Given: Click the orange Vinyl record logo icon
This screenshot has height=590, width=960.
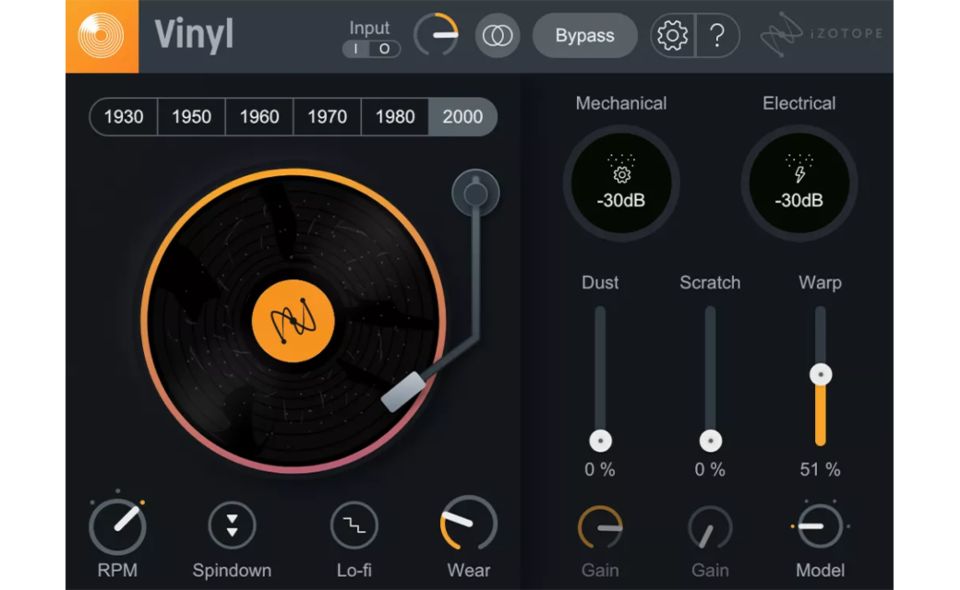Looking at the screenshot, I should tap(102, 36).
